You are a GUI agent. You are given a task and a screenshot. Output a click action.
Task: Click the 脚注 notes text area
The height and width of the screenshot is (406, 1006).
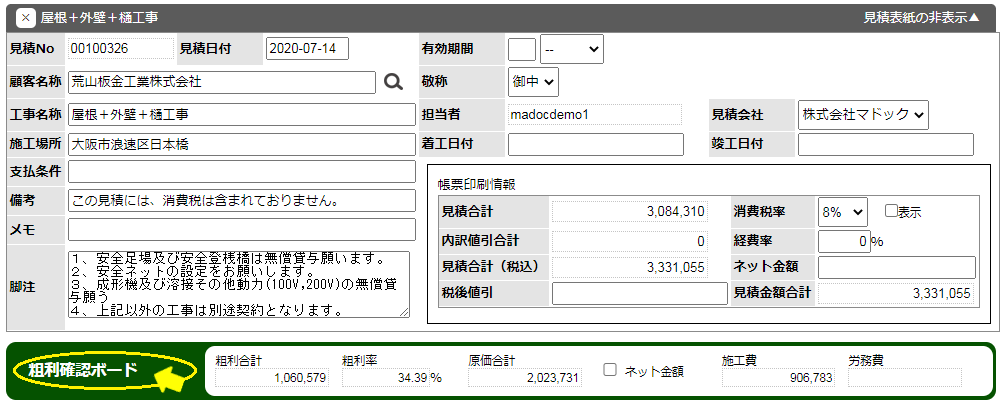click(x=238, y=284)
